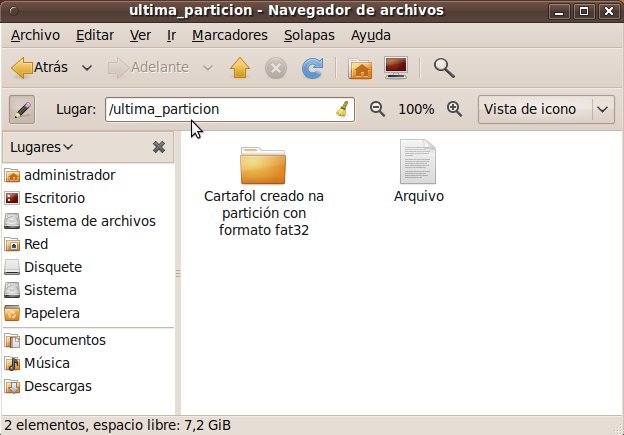Clear the location field with broom icon

click(343, 109)
